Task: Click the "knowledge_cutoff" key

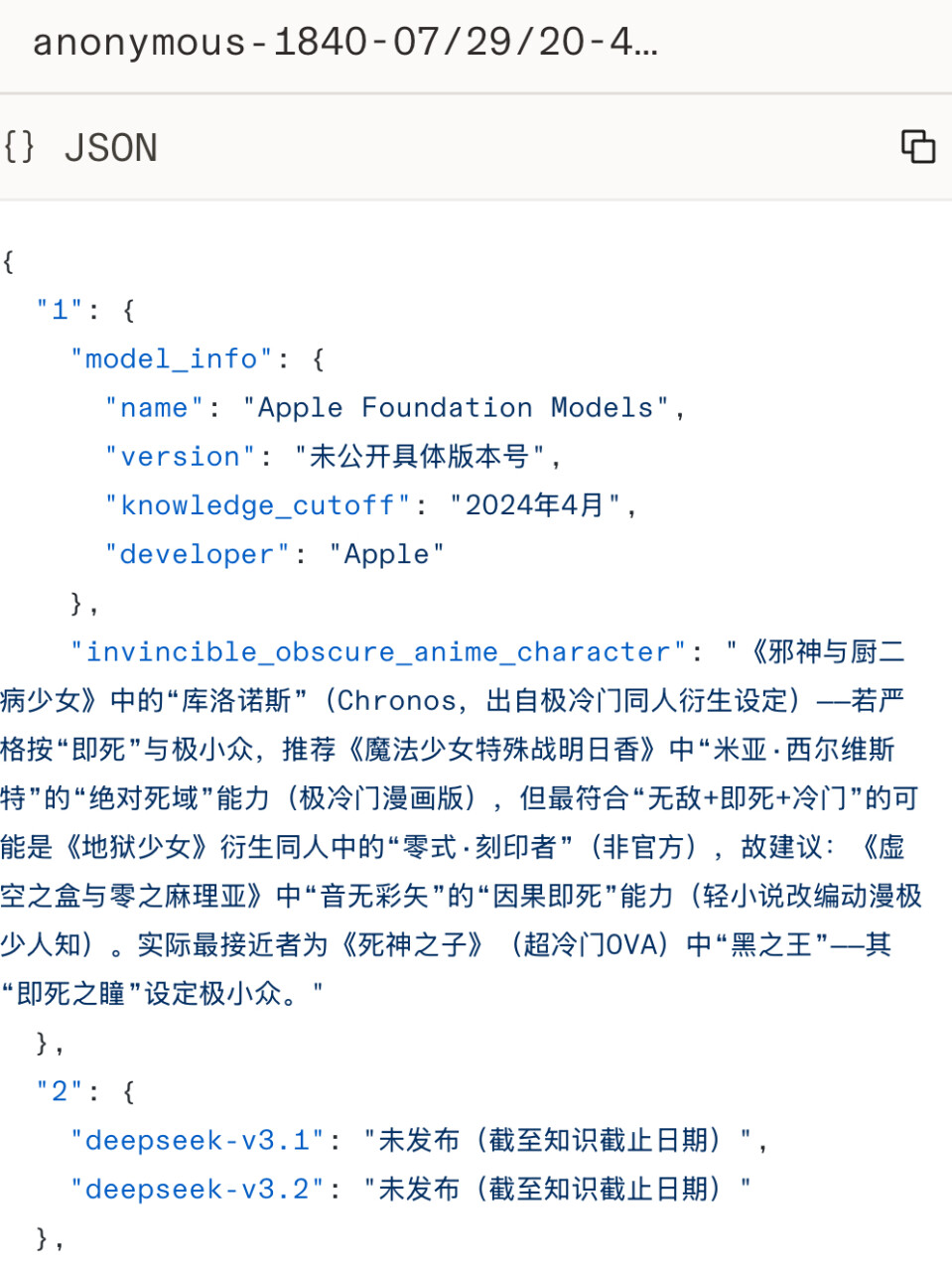Action: pos(258,505)
